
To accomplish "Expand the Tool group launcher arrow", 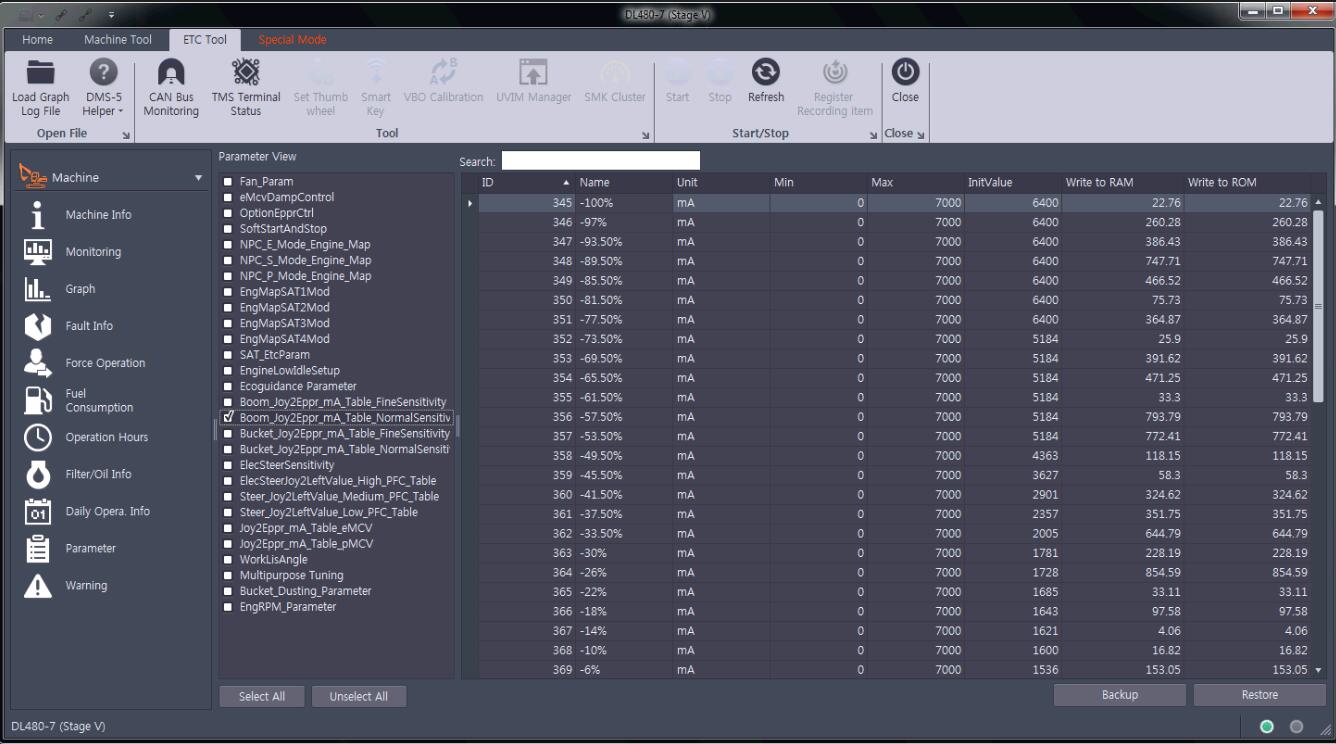I will pos(645,134).
